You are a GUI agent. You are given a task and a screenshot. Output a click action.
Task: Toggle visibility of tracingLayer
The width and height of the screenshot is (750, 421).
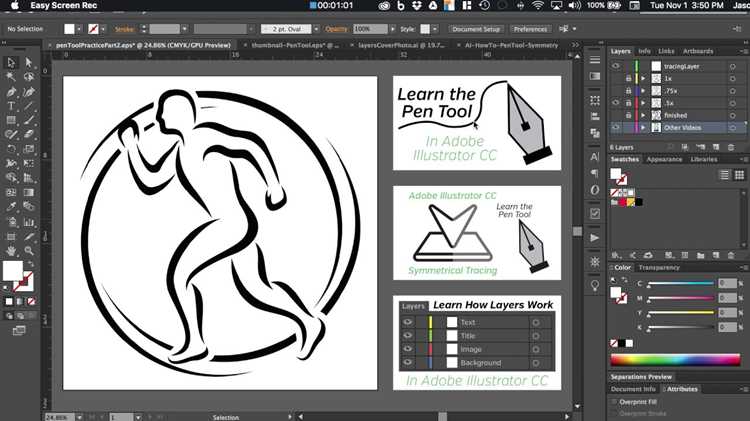point(616,66)
